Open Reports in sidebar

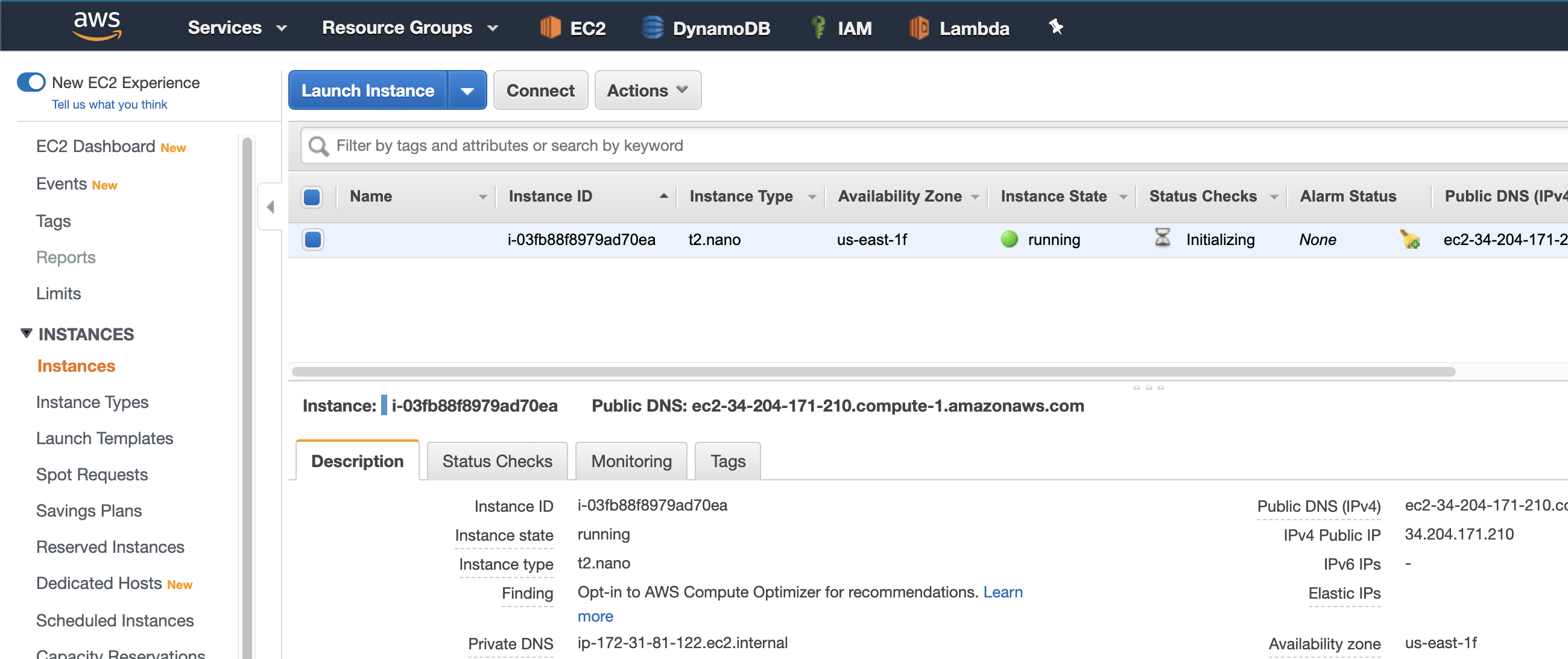(x=66, y=257)
